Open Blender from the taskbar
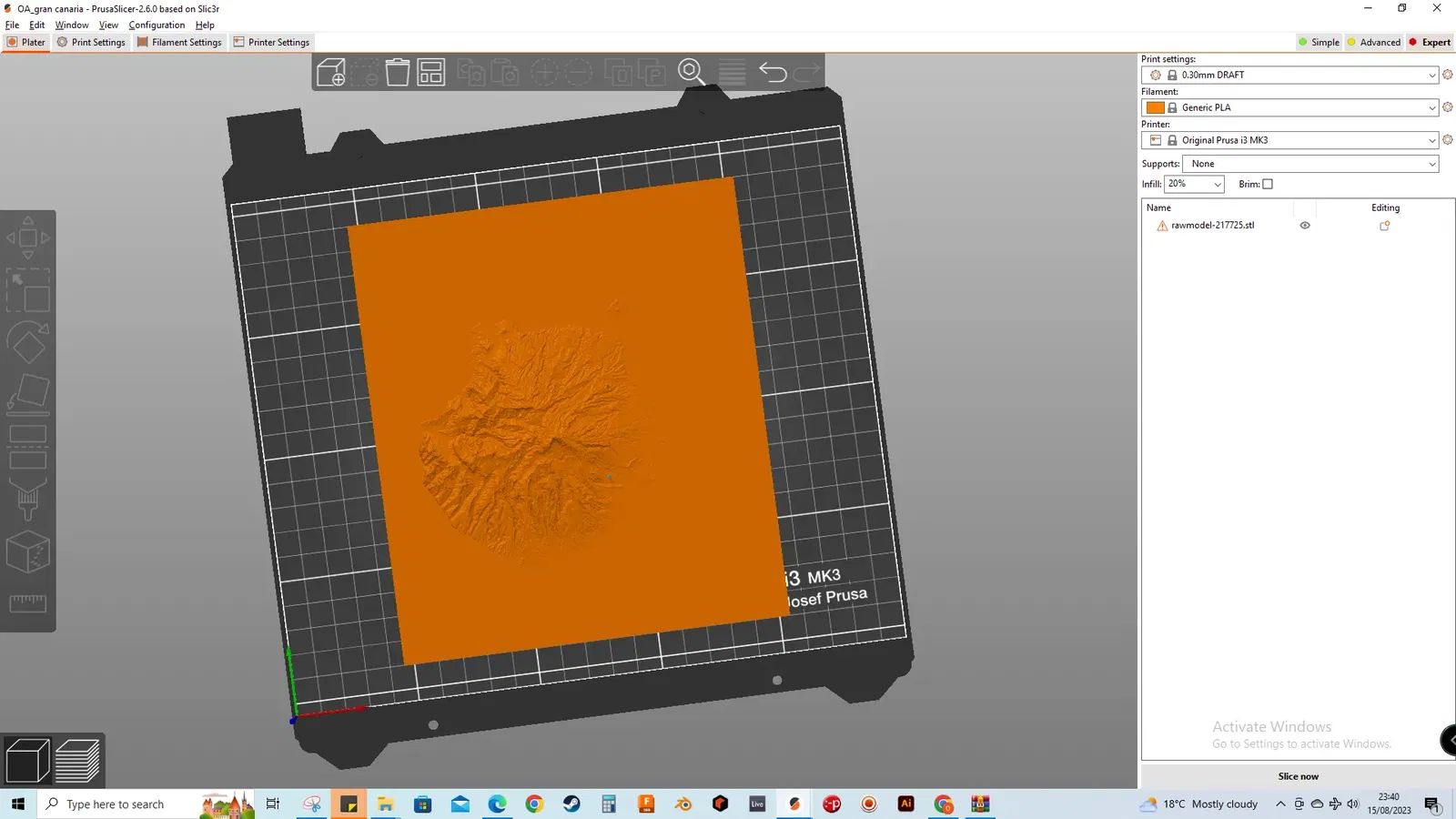The image size is (1456, 819). (x=683, y=804)
